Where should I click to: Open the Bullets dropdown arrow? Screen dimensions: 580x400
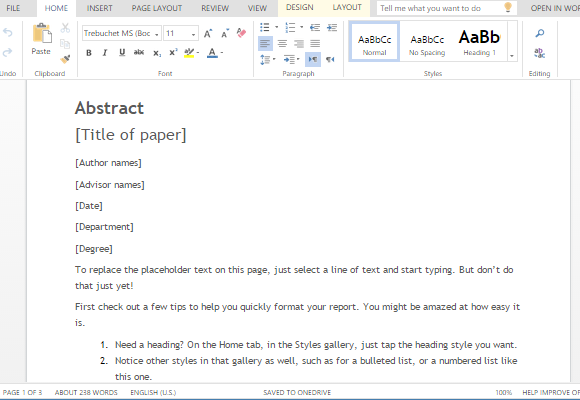pos(276,27)
